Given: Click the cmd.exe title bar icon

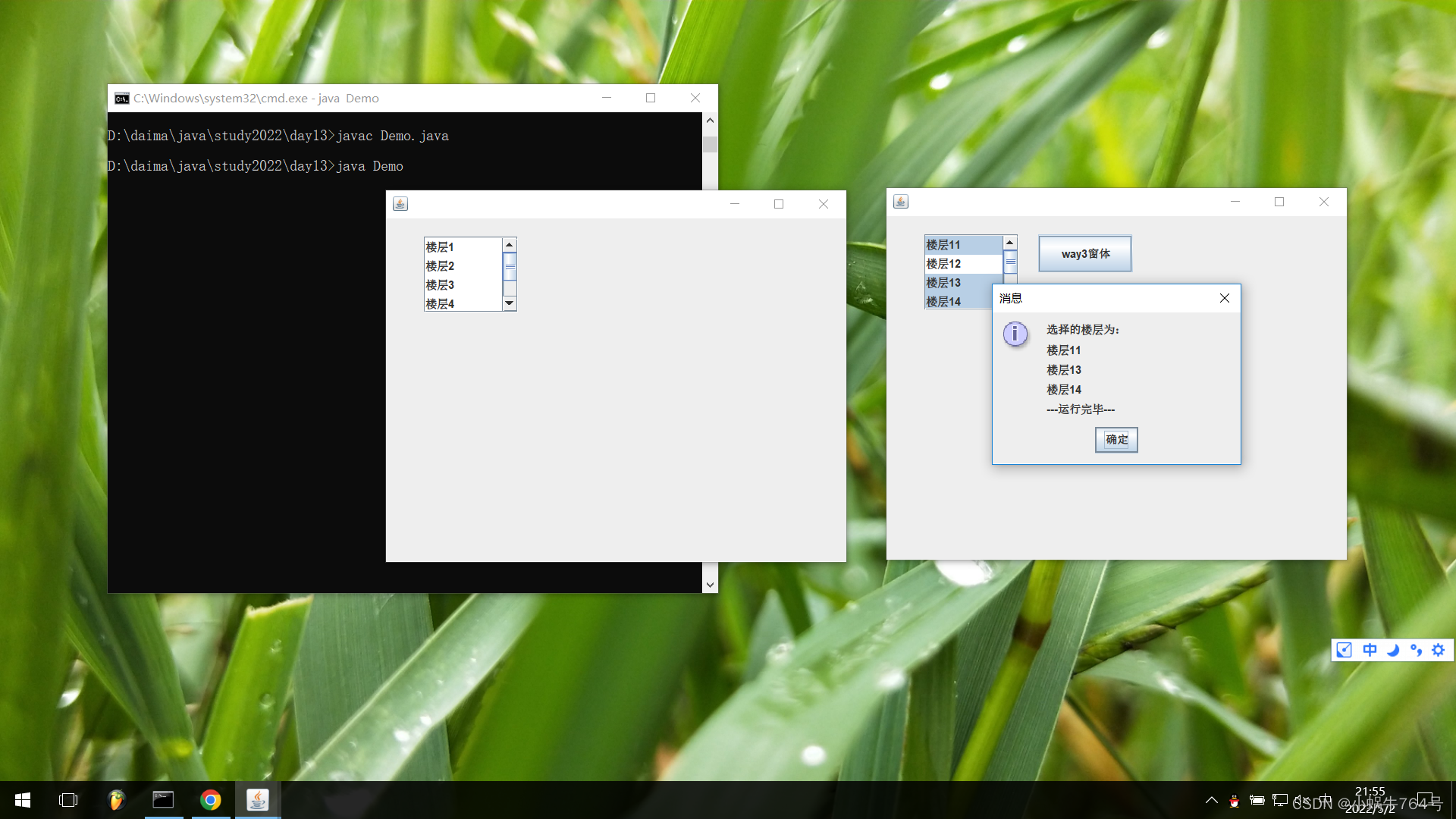Looking at the screenshot, I should [122, 99].
